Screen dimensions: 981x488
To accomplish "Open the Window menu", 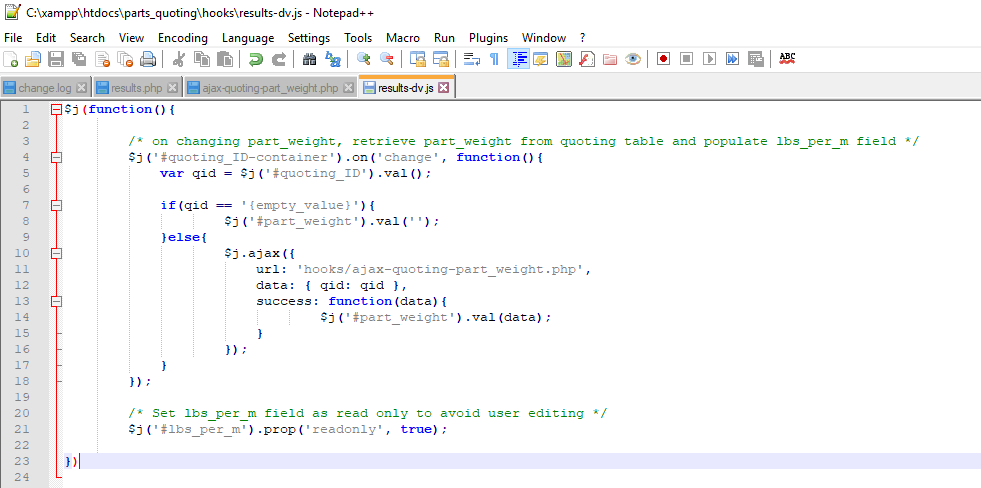I will click(544, 38).
